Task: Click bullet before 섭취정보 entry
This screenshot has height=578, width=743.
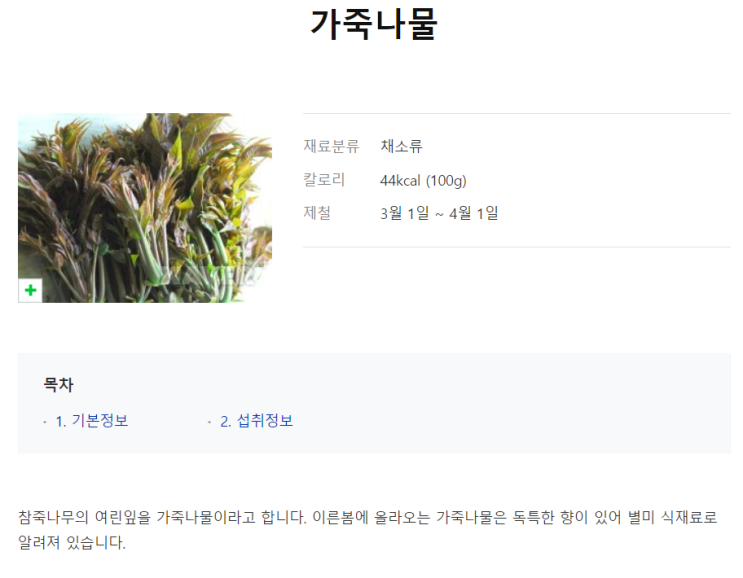Action: 209,422
